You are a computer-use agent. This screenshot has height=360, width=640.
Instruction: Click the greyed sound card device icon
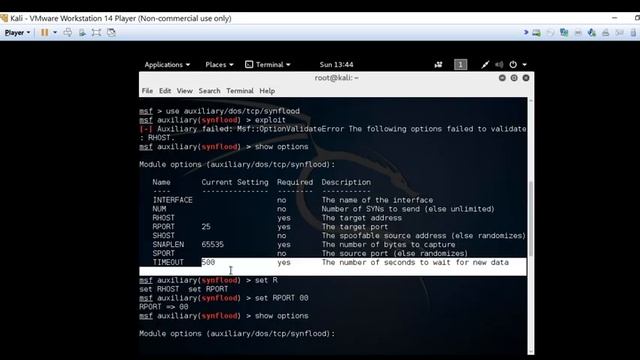619,33
